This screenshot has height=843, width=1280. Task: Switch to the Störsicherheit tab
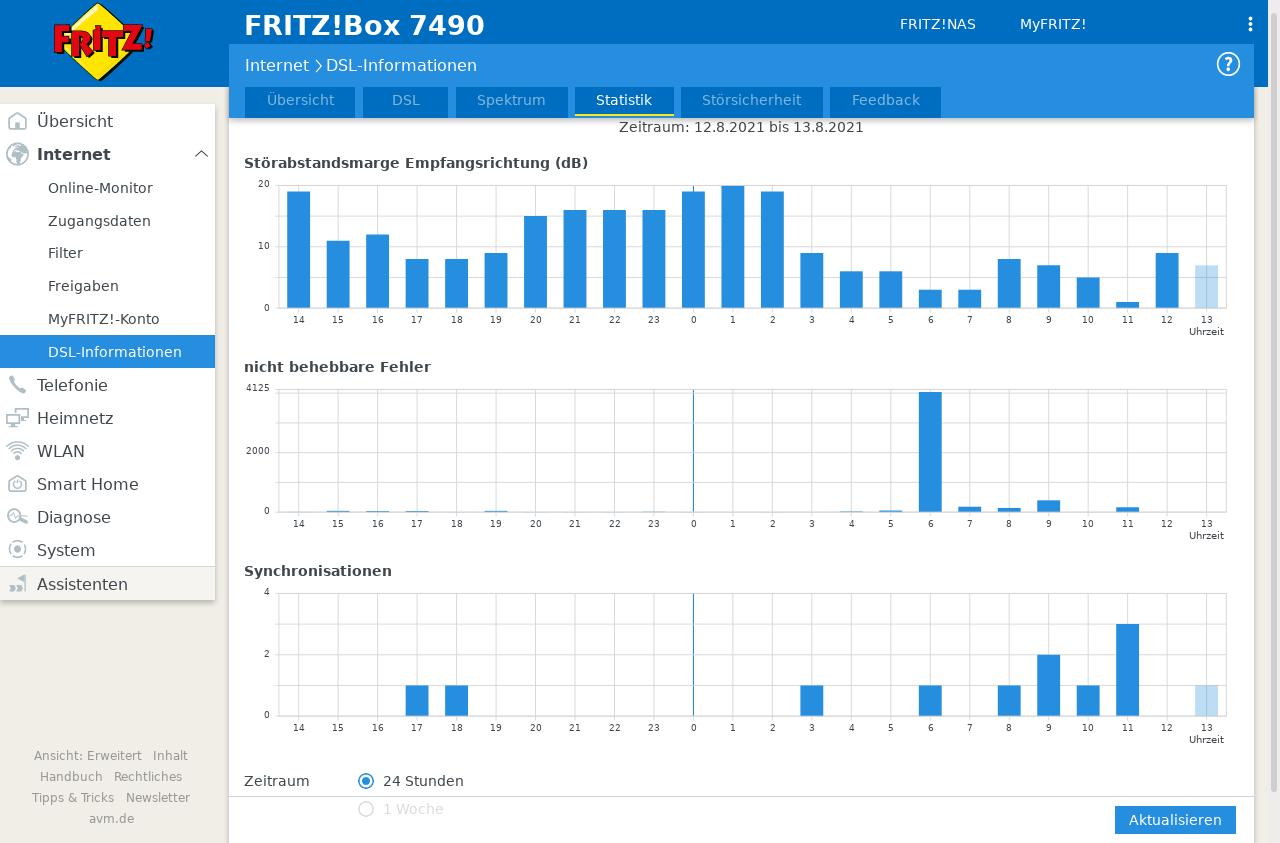point(751,101)
